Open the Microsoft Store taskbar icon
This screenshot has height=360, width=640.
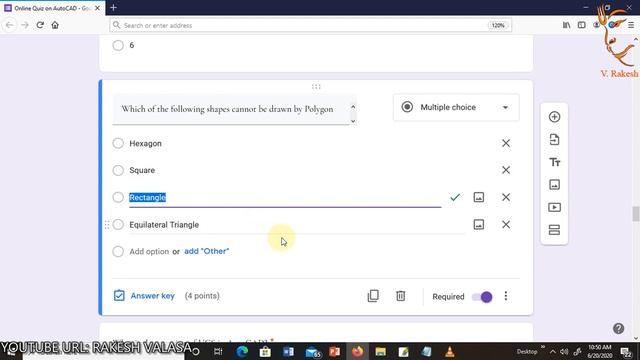[265, 351]
